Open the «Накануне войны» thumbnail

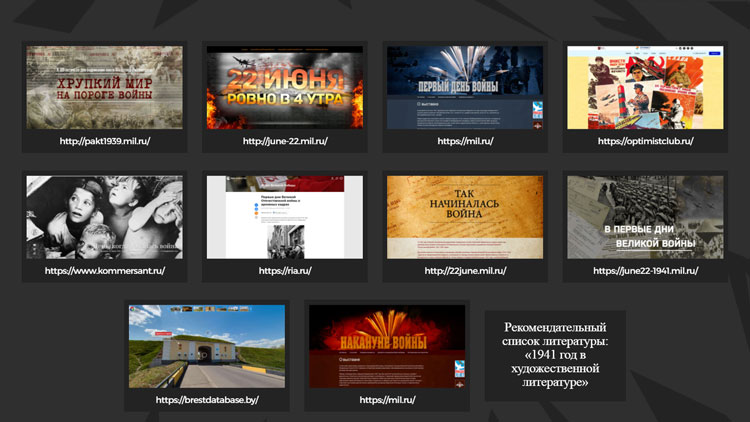(387, 346)
